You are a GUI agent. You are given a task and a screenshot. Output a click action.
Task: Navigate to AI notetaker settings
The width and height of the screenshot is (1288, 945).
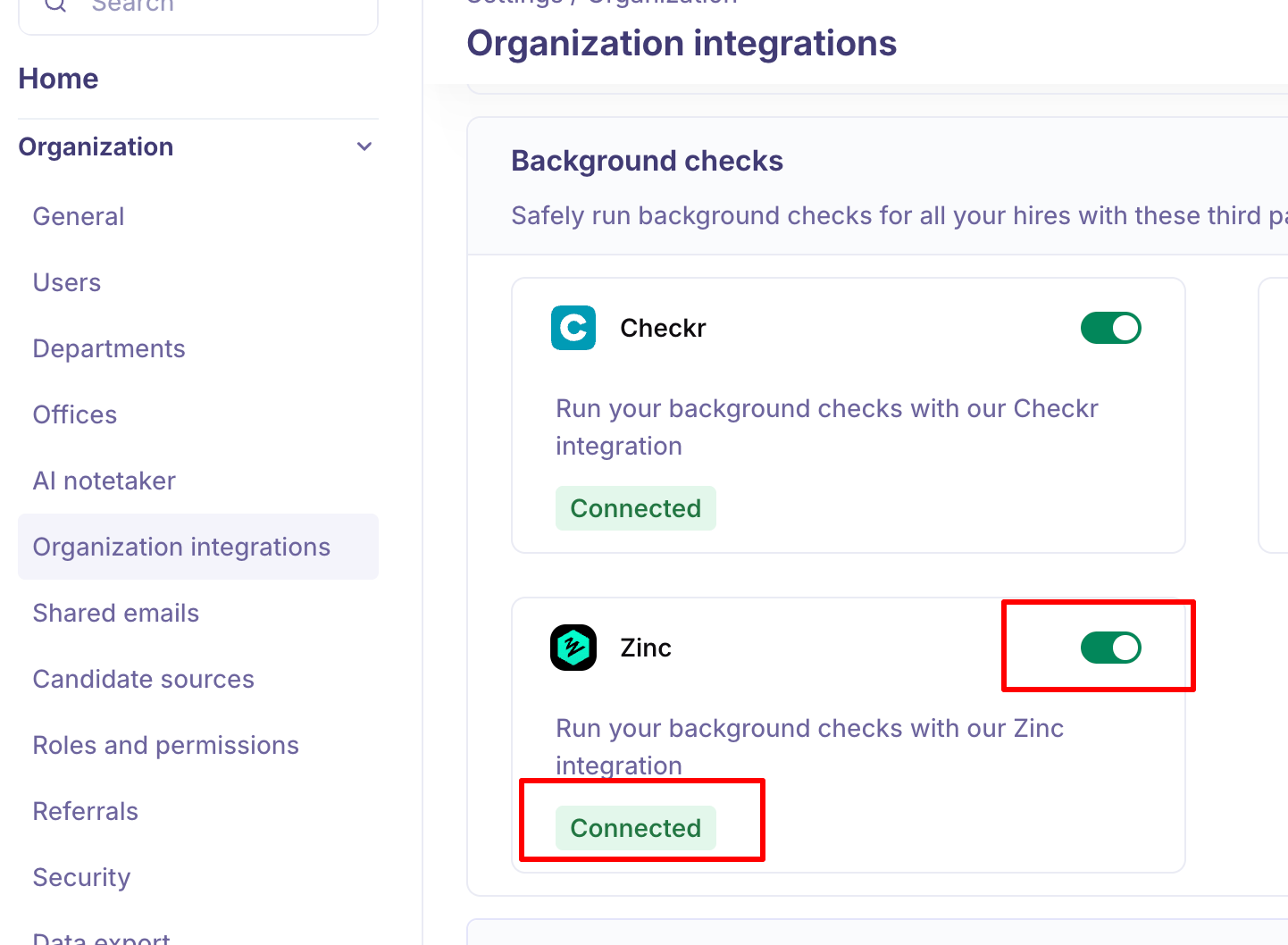click(x=105, y=481)
